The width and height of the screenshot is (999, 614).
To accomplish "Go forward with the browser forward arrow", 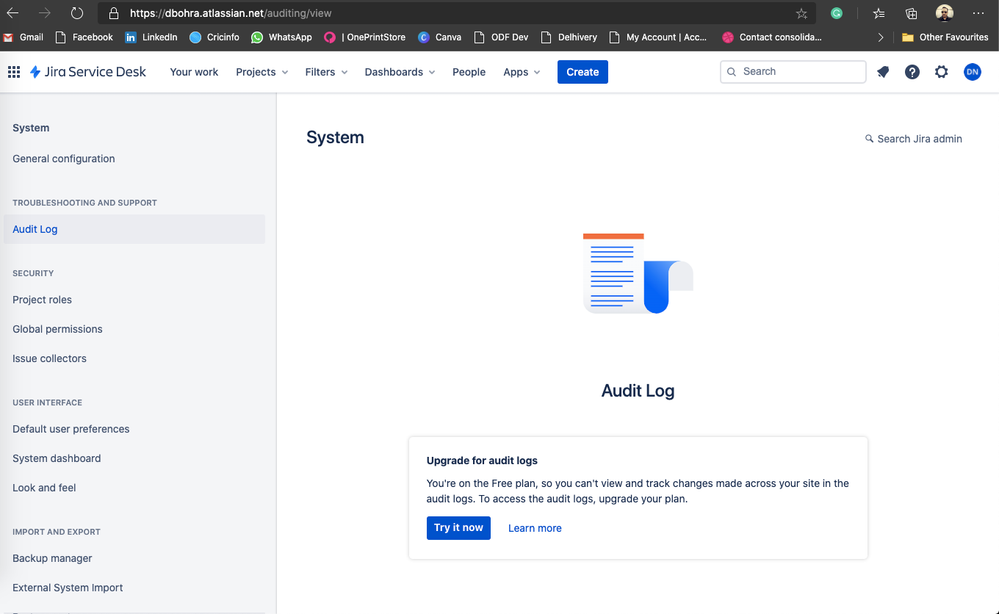I will coord(45,13).
